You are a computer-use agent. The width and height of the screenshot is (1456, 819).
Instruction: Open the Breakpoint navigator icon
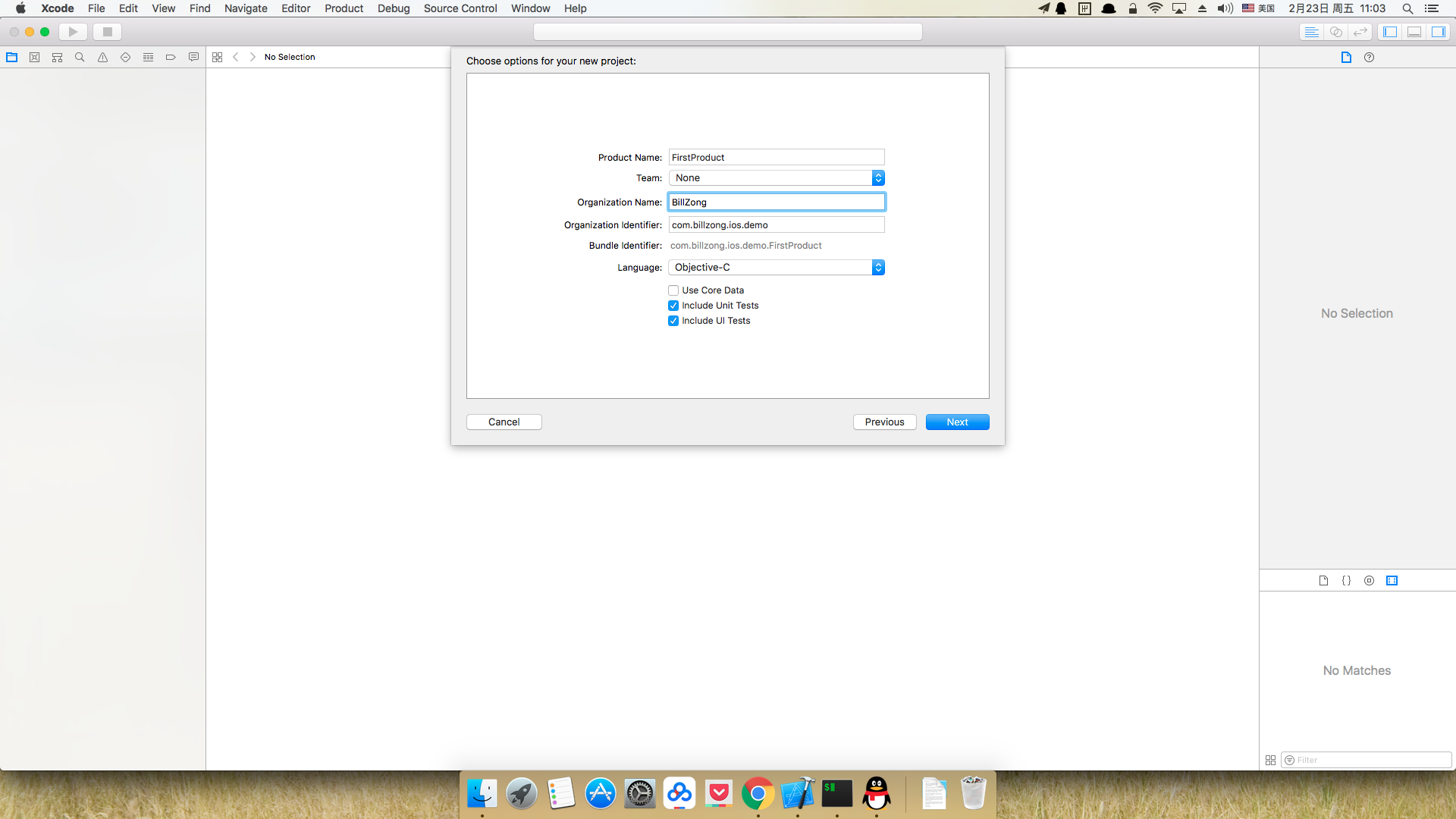point(171,57)
